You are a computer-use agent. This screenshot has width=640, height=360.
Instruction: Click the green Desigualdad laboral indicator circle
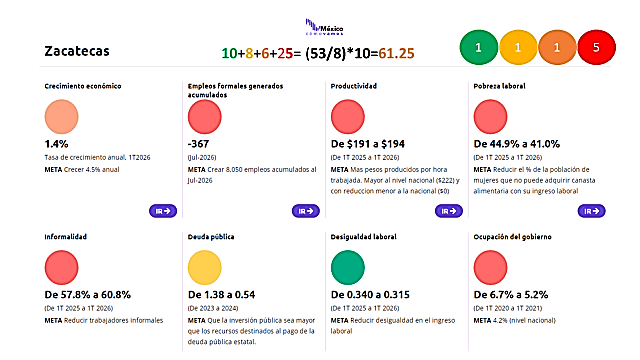347,267
